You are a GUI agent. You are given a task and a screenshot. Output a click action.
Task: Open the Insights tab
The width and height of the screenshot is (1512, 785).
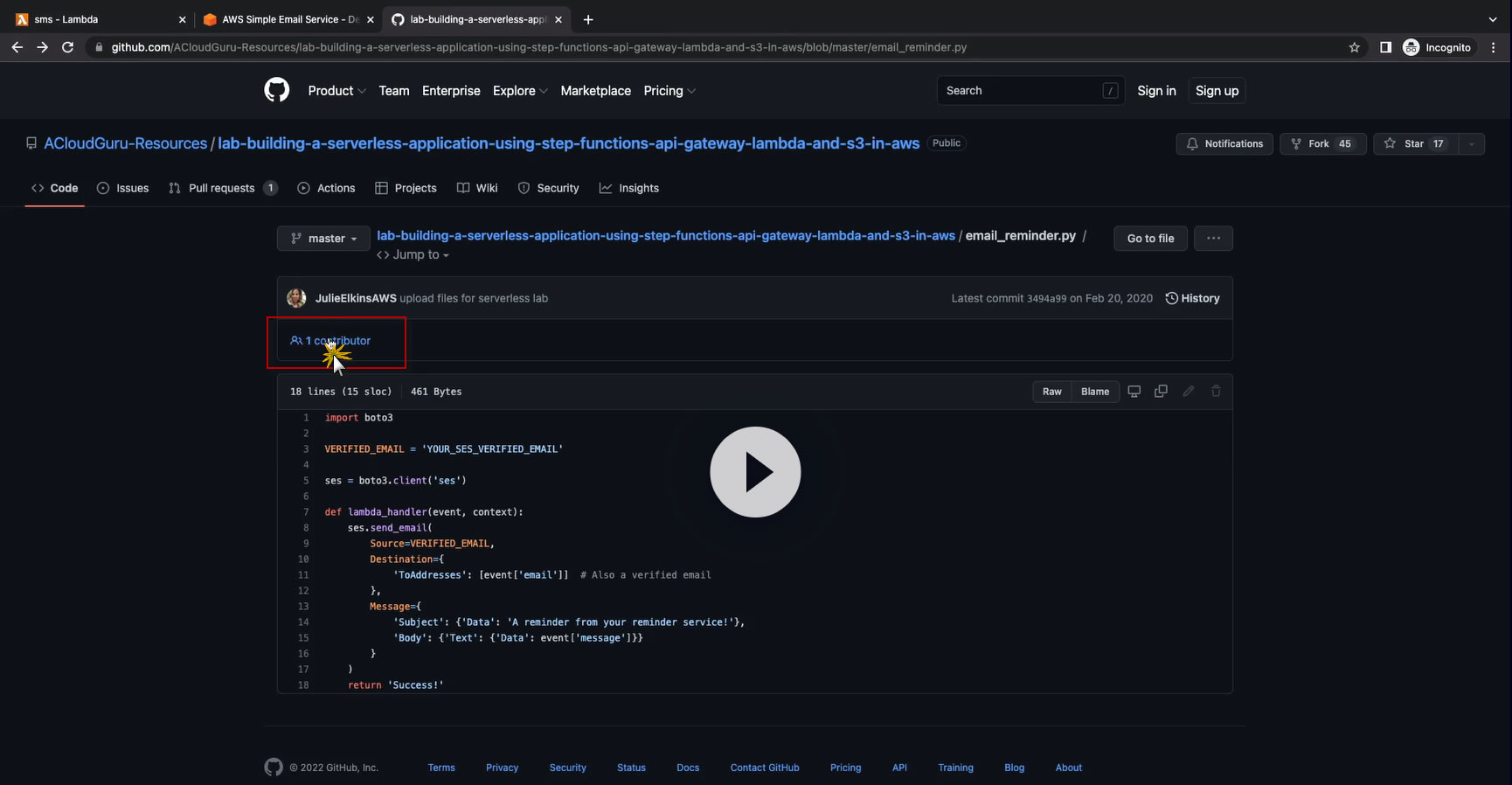point(629,188)
